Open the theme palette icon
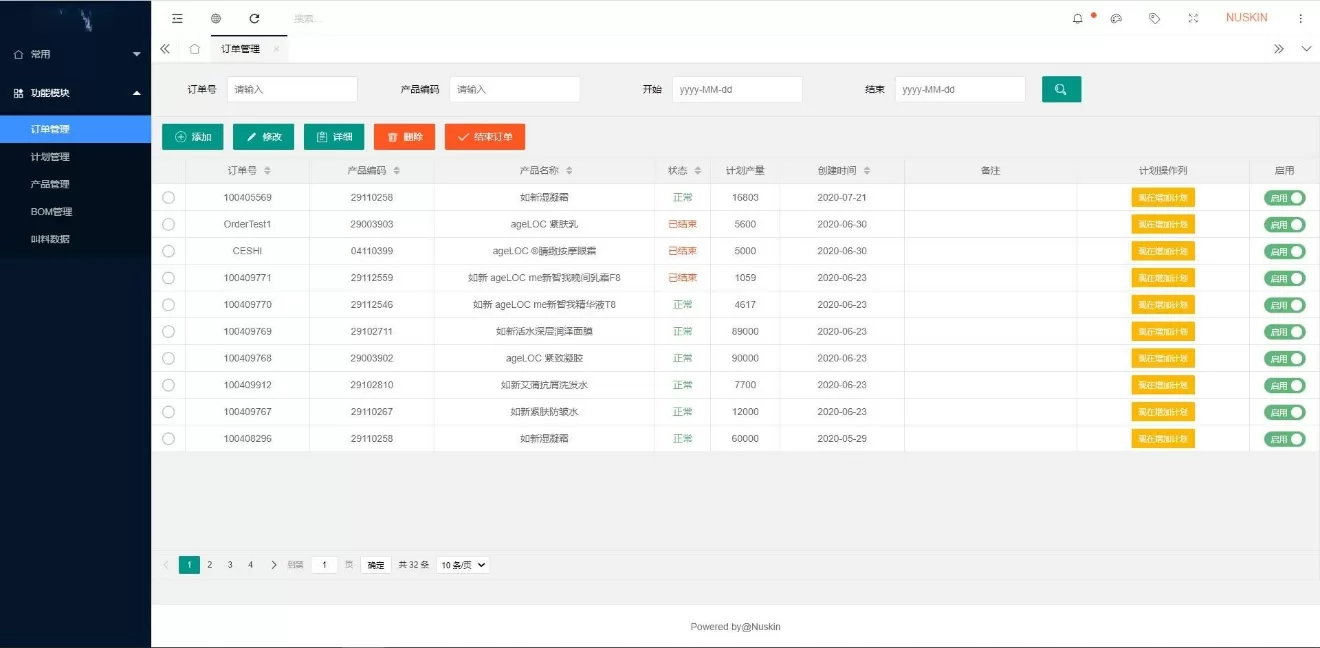The image size is (1320, 648). (1117, 18)
